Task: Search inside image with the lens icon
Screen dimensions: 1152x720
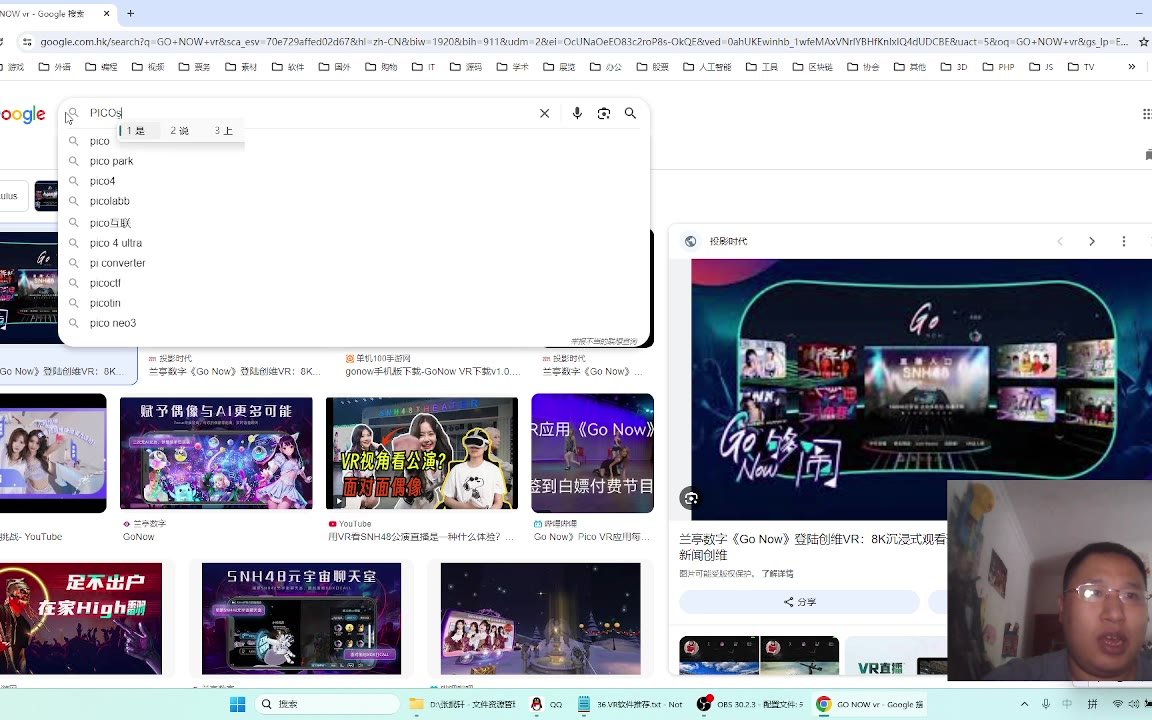Action: click(x=691, y=498)
